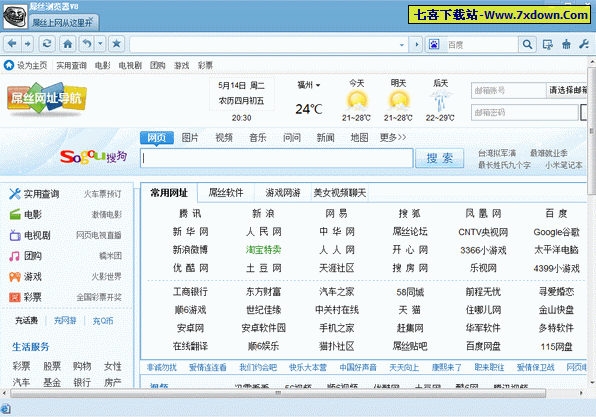Open the 115网盘 link
The height and width of the screenshot is (417, 596).
[556, 346]
